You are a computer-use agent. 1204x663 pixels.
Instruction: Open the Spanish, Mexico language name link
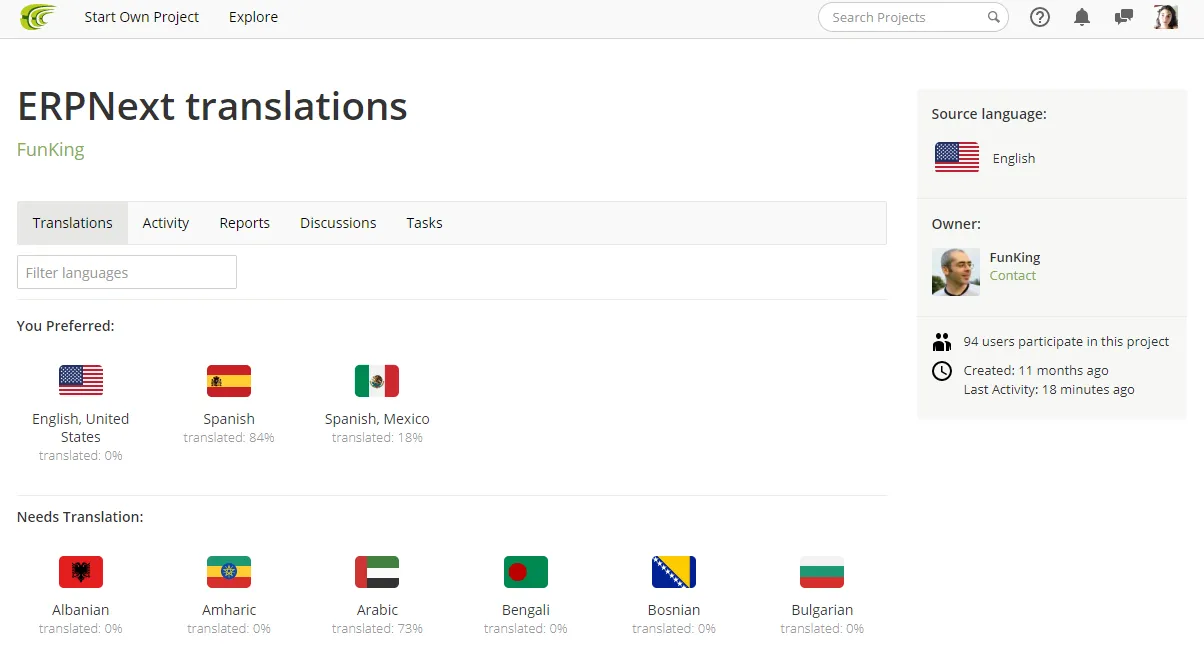[x=377, y=419]
